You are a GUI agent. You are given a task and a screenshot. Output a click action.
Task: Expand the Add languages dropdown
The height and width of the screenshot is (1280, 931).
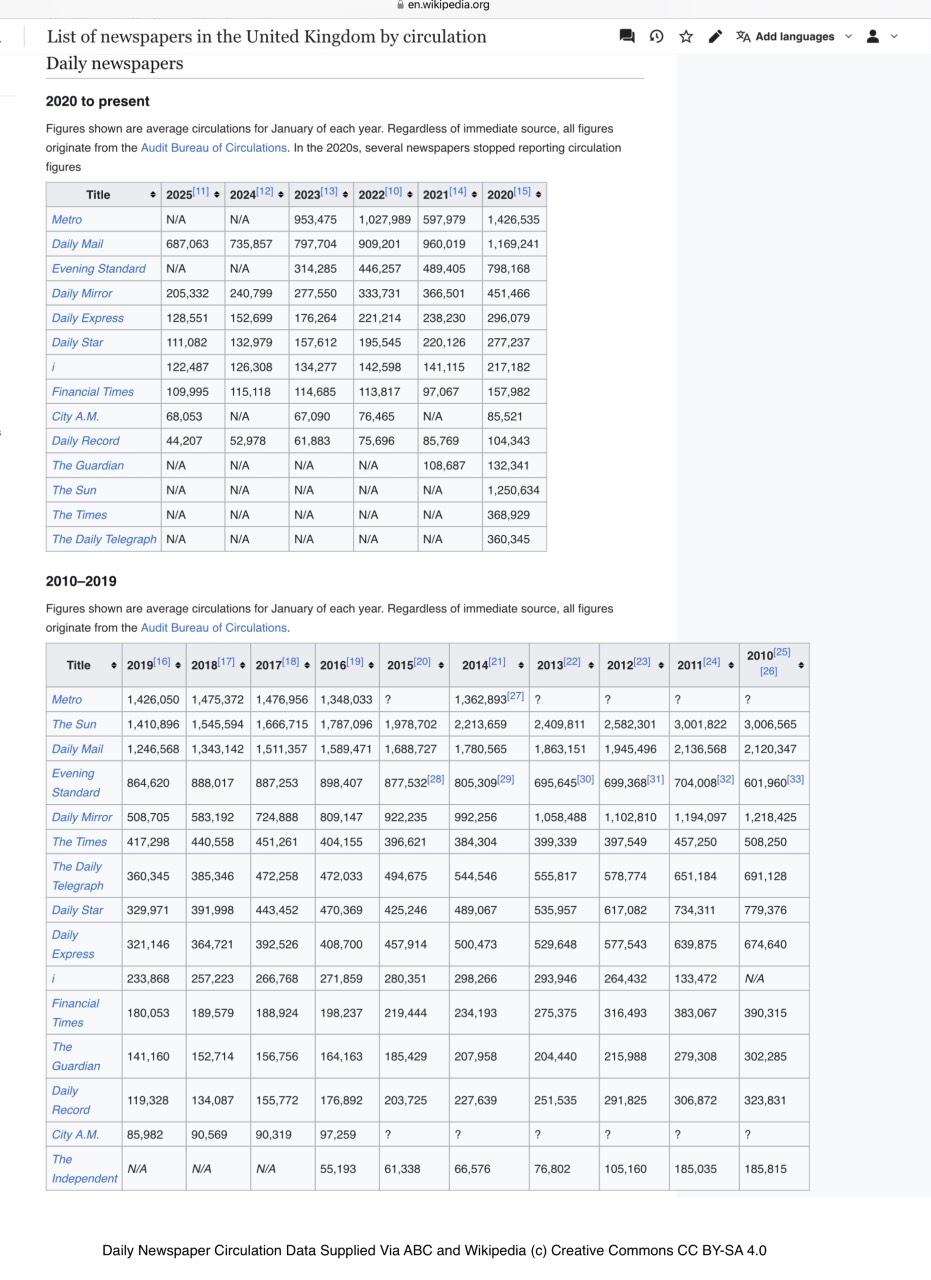[849, 37]
